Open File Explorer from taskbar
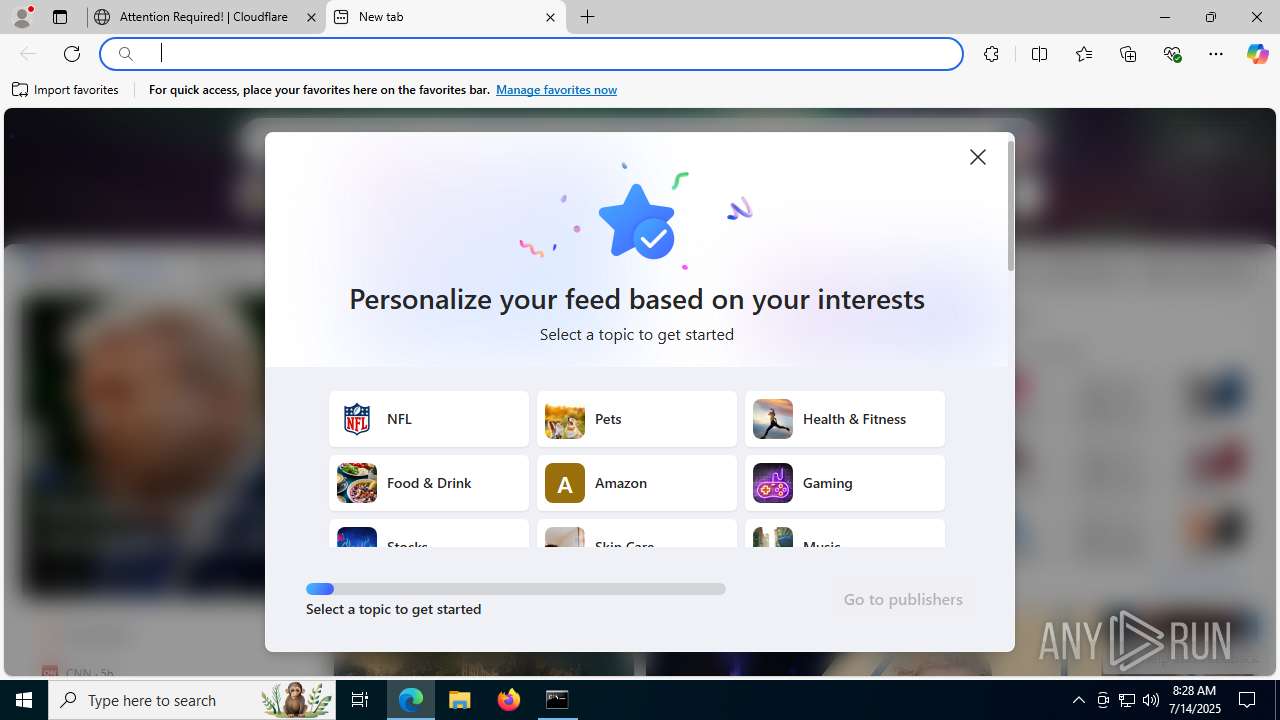Viewport: 1280px width, 720px height. point(460,700)
